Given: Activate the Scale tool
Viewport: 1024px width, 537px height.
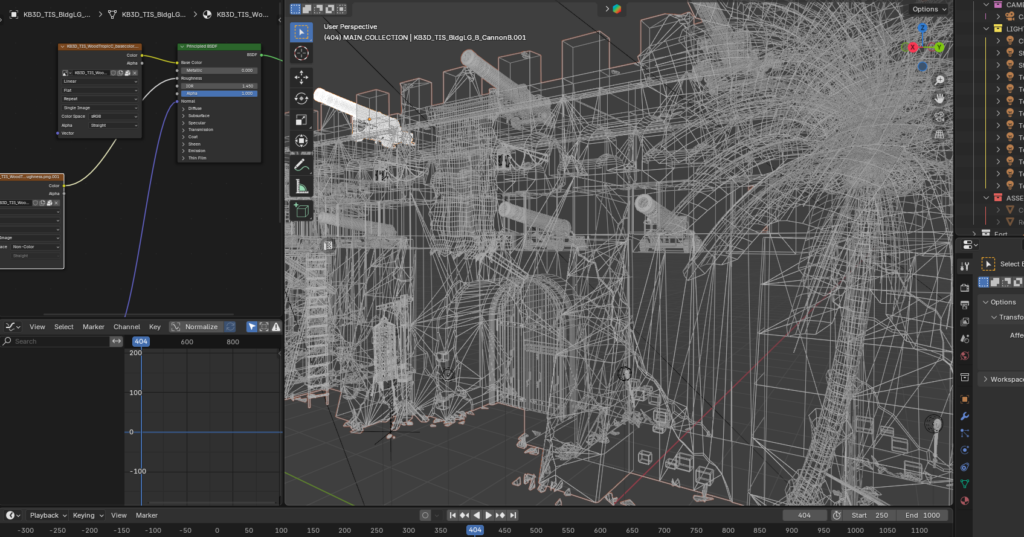Looking at the screenshot, I should click(x=301, y=120).
